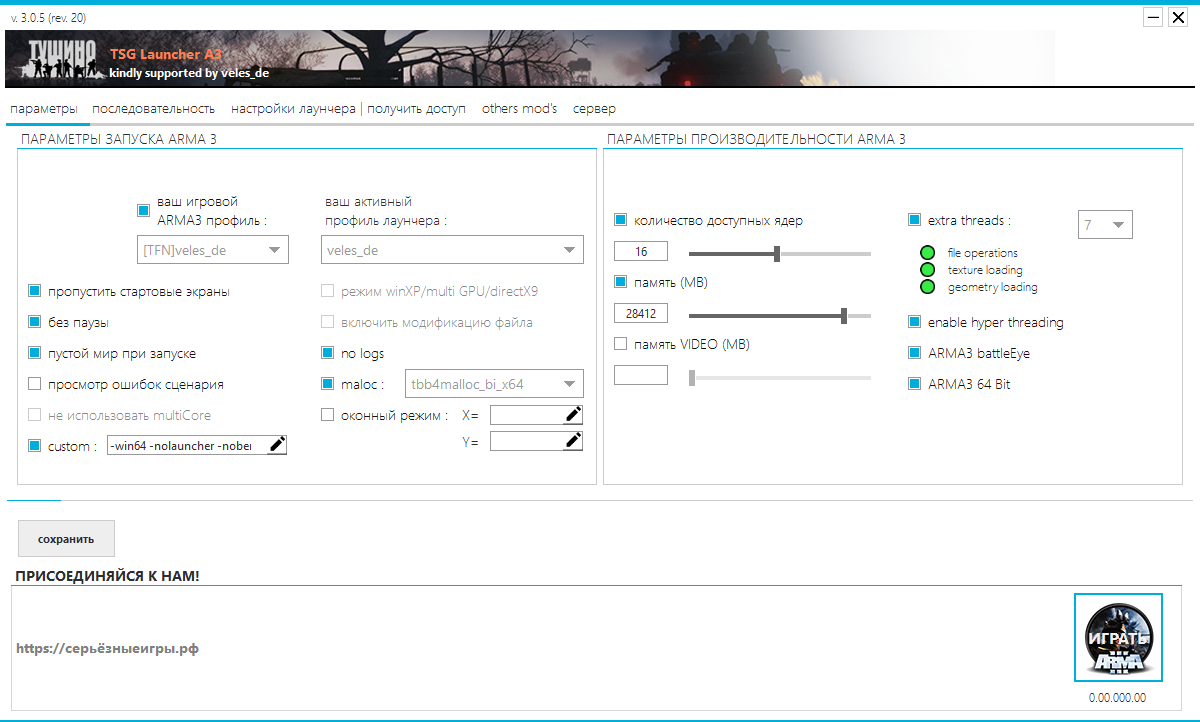Enable просмотр ошибок сценария

click(x=35, y=384)
